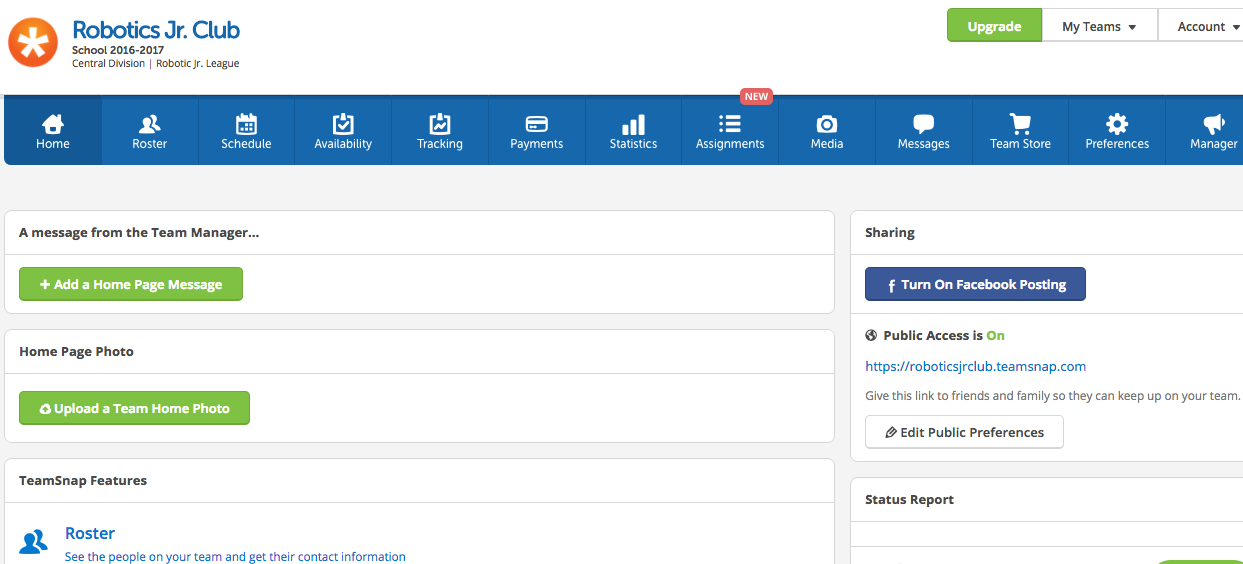Select the Availability tab label
The image size is (1243, 564).
tap(343, 144)
